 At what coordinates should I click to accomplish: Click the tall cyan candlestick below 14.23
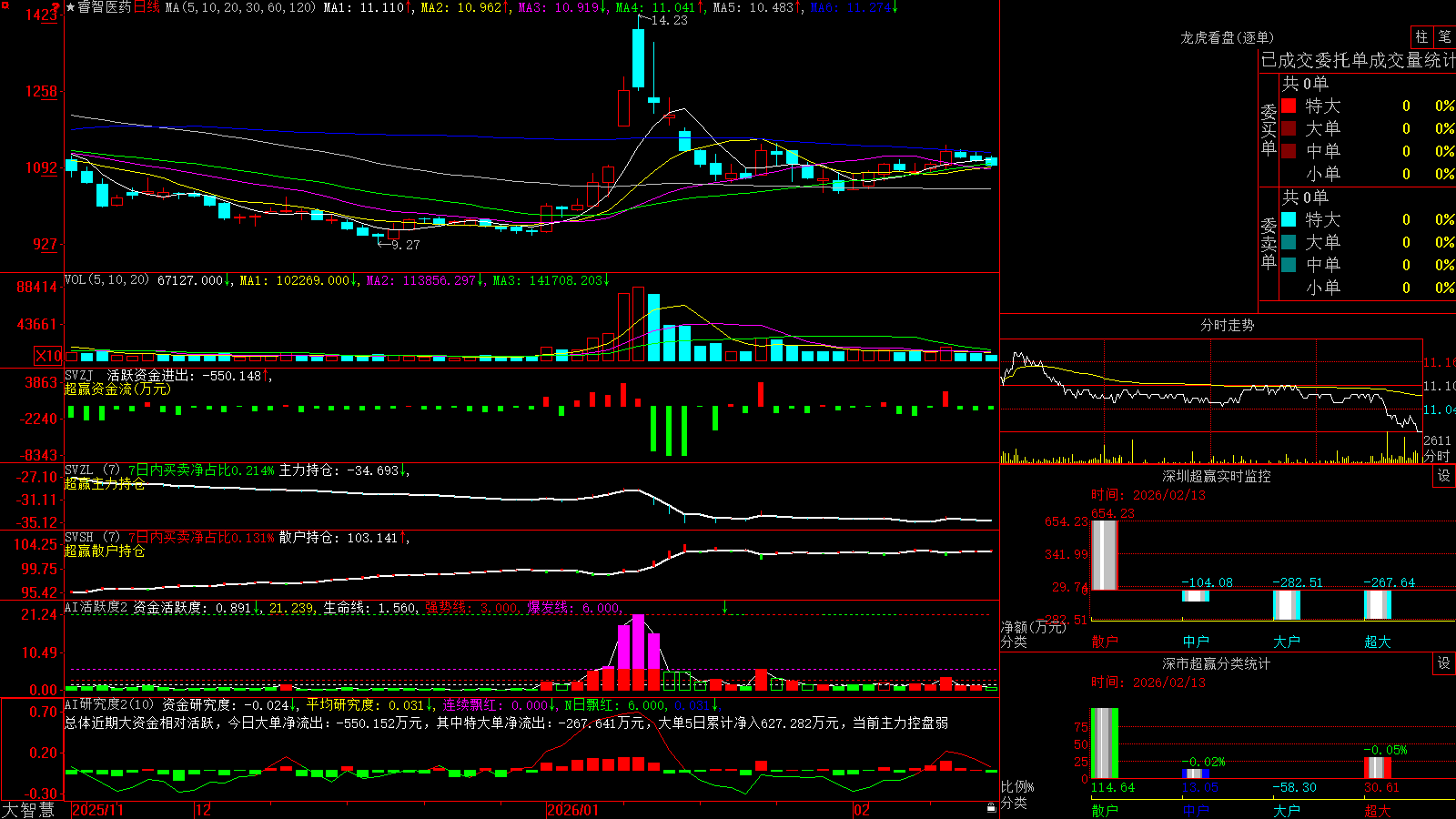pyautogui.click(x=639, y=58)
